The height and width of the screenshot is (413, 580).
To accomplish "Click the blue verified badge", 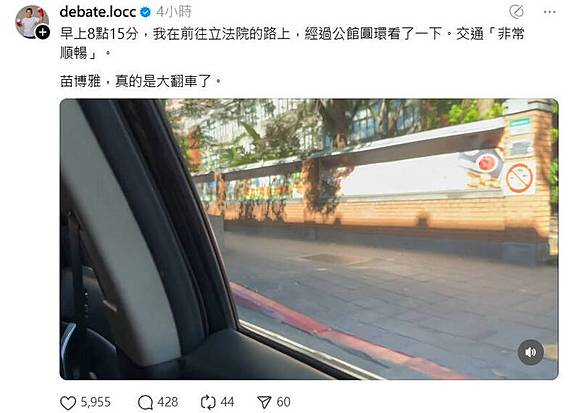I will [x=145, y=12].
